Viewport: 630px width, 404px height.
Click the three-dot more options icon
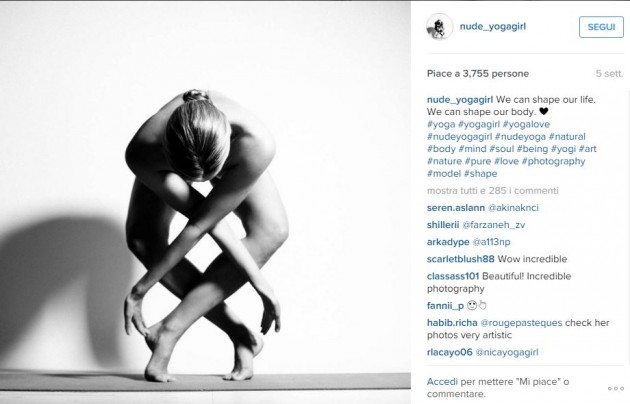click(x=616, y=388)
